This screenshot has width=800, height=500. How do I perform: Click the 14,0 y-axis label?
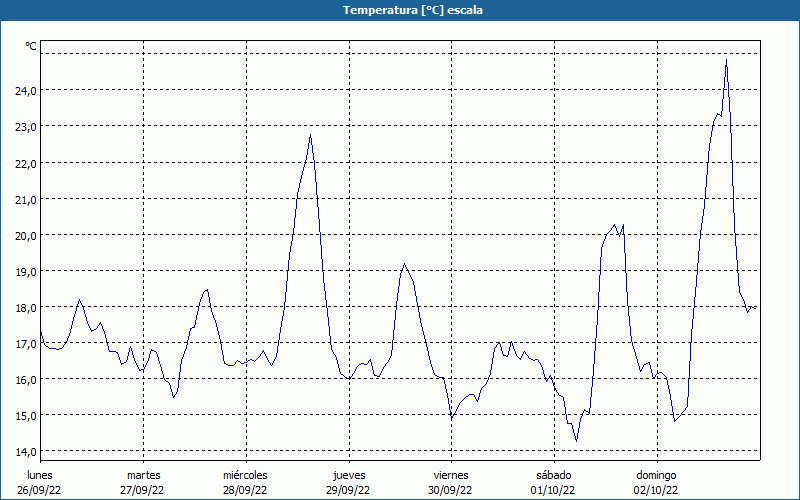(26, 452)
